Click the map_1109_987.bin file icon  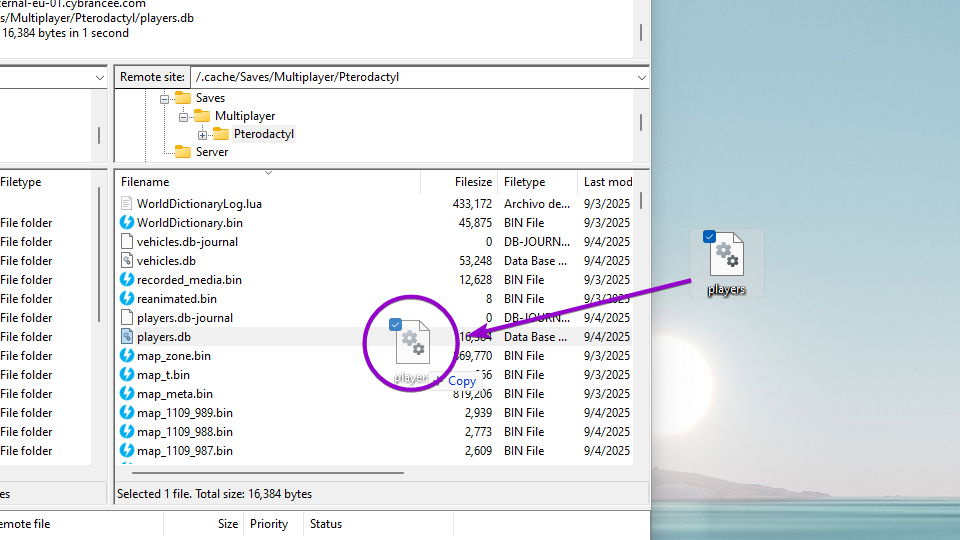[126, 451]
